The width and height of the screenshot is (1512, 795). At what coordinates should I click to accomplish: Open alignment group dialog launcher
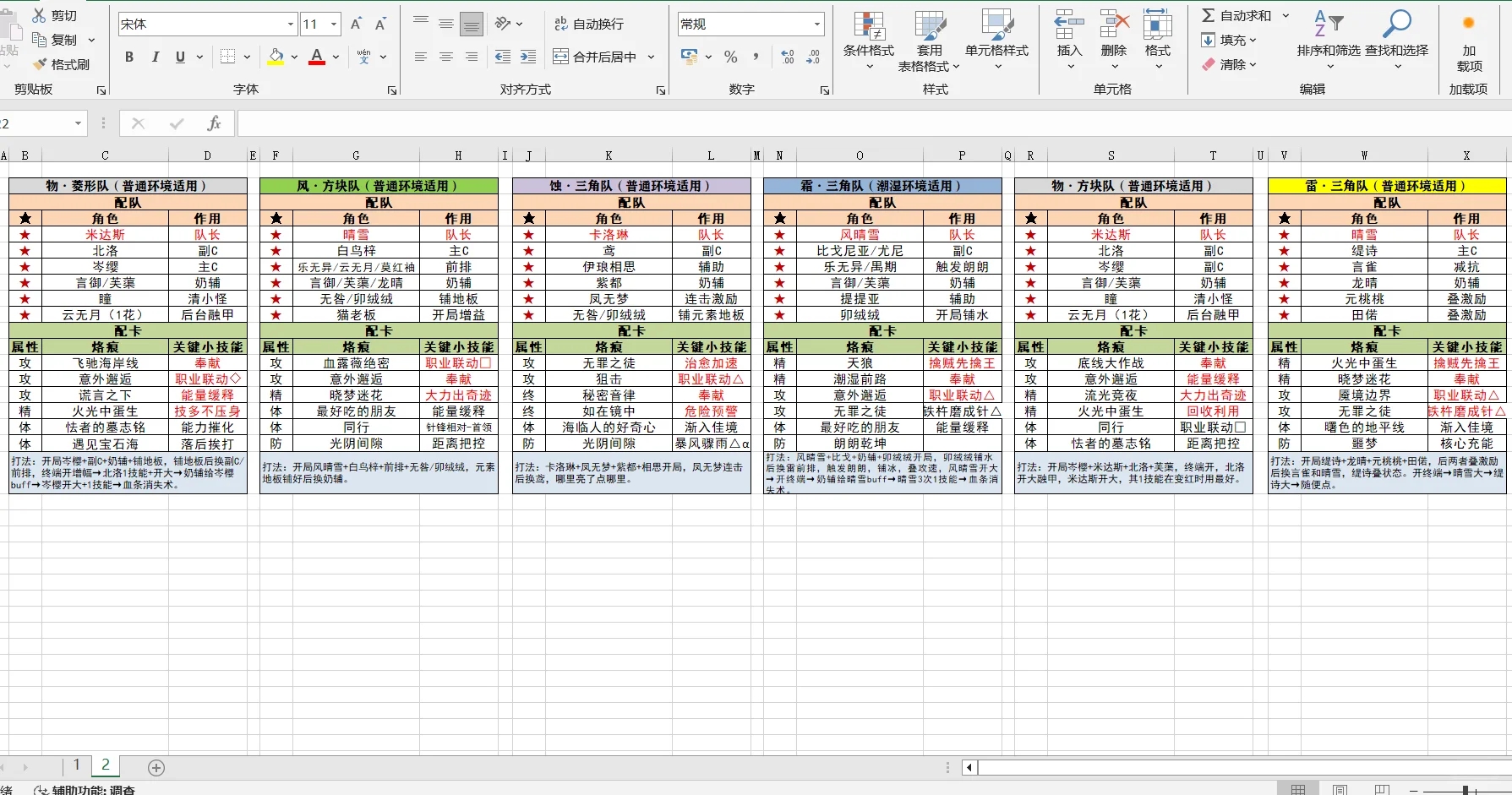coord(661,90)
